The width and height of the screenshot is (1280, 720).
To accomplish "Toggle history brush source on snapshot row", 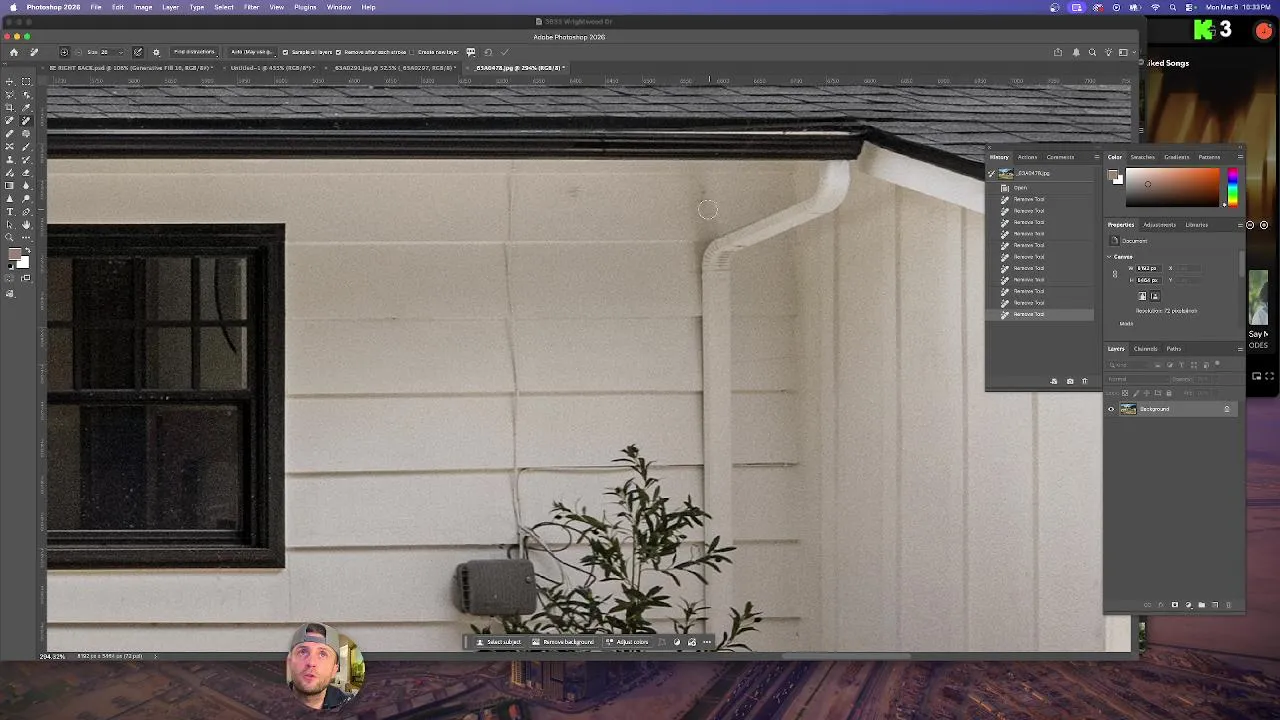I will (992, 173).
